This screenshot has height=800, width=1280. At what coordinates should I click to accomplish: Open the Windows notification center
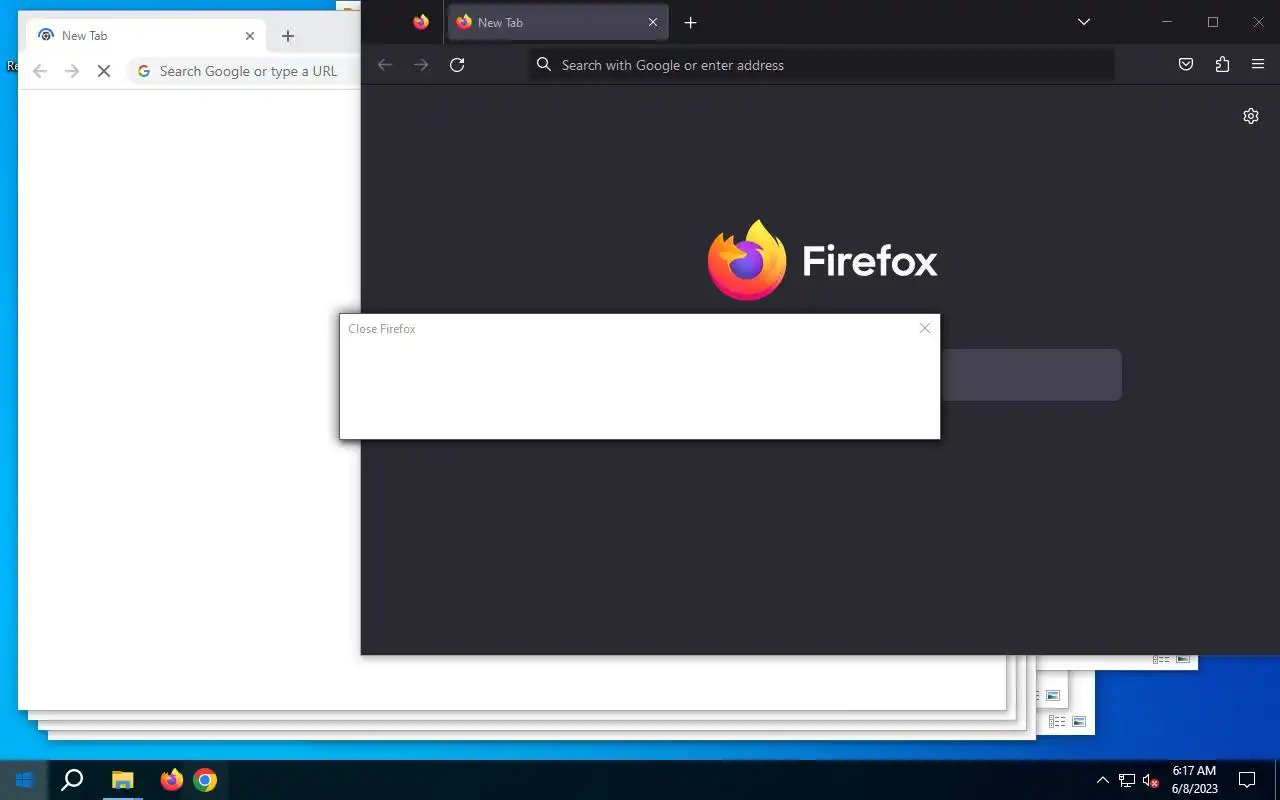[x=1247, y=780]
